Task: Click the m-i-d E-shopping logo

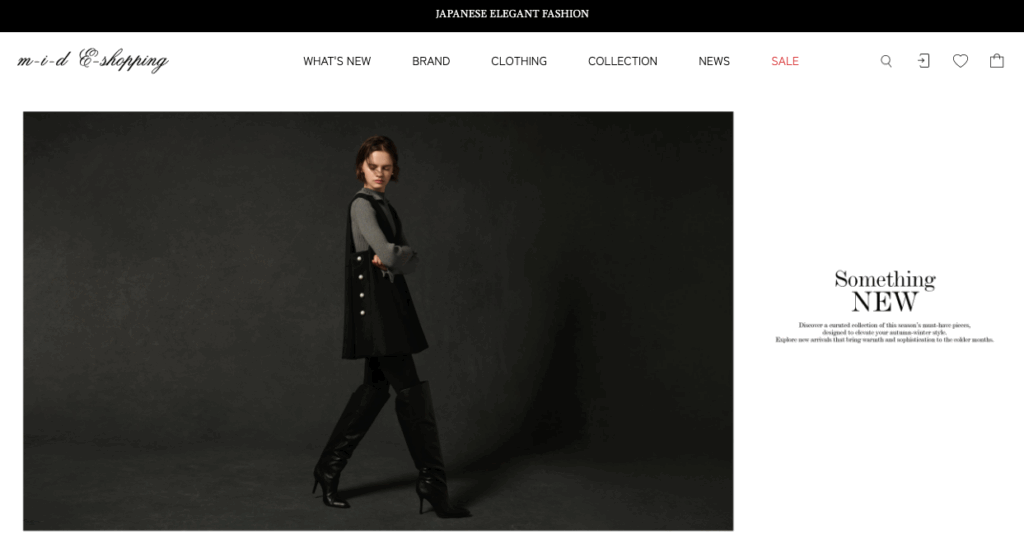Action: coord(93,60)
